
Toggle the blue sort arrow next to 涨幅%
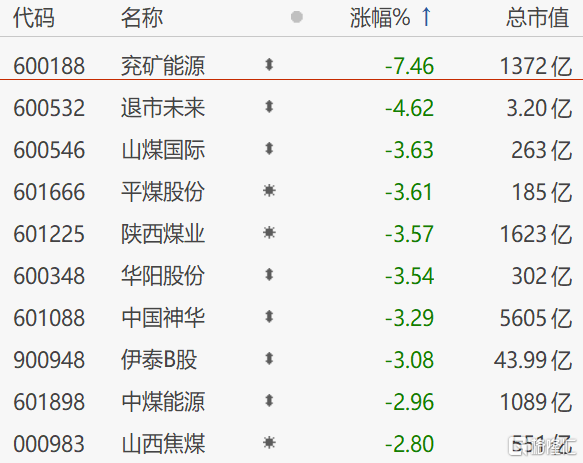426,17
